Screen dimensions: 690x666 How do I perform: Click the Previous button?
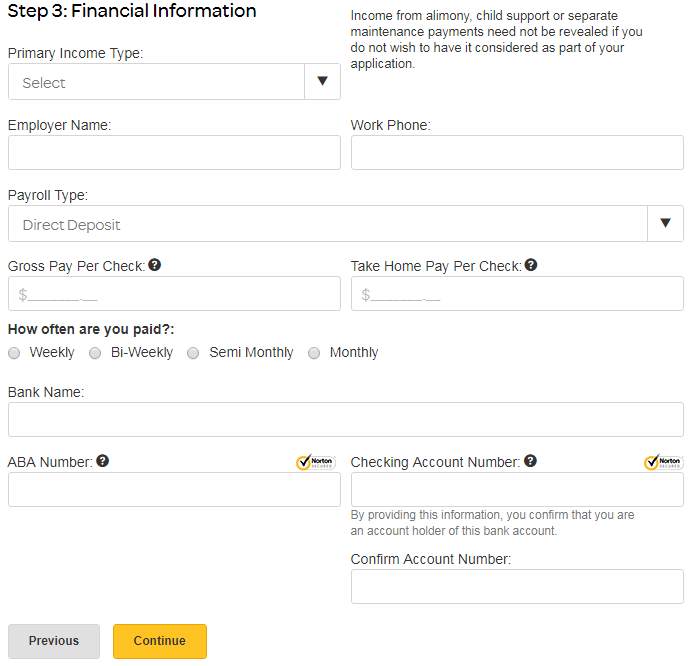click(x=54, y=641)
